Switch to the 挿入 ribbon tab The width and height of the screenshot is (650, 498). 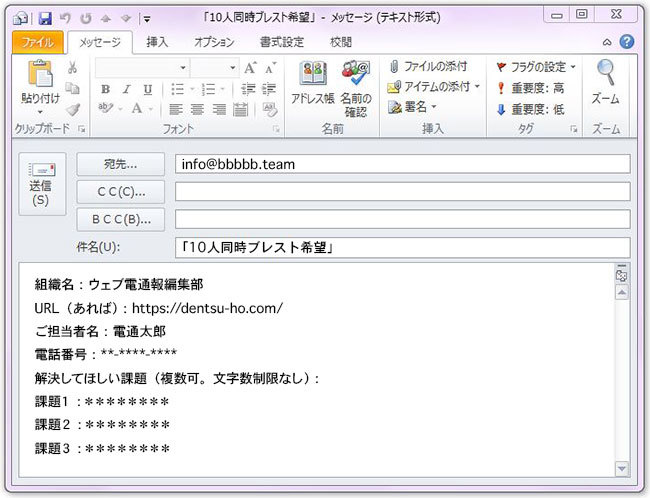pos(157,42)
